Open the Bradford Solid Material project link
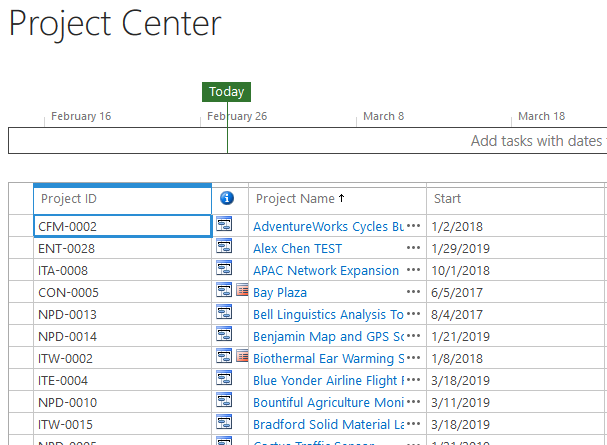Screen dimensions: 607x445 (x=328, y=425)
